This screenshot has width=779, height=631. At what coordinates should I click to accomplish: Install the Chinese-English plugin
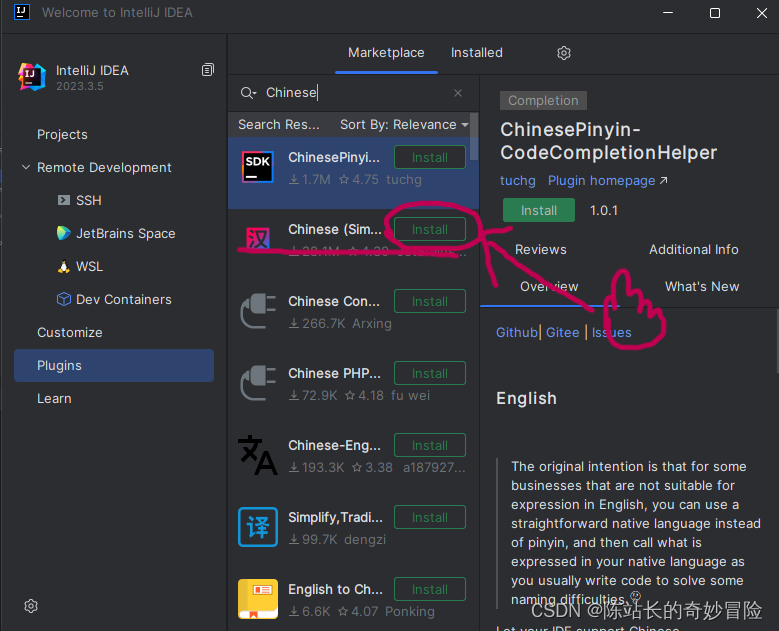tap(430, 446)
